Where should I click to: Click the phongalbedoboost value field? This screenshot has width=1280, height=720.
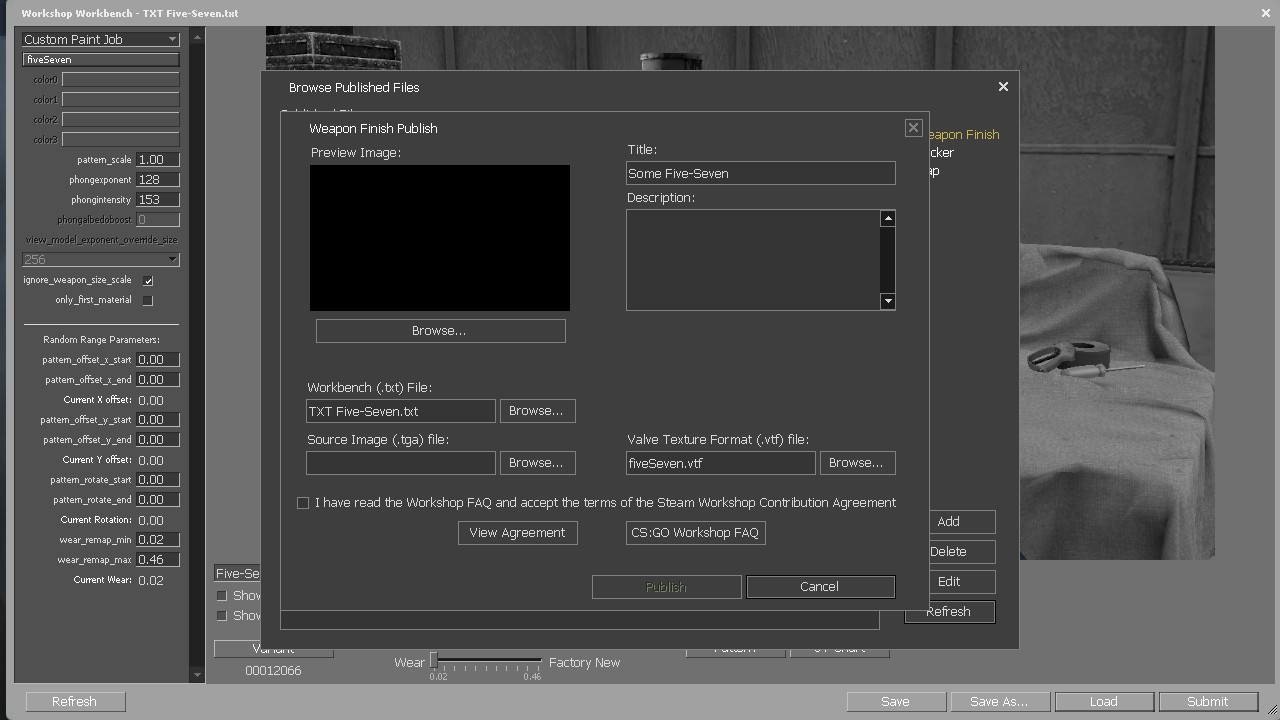158,219
